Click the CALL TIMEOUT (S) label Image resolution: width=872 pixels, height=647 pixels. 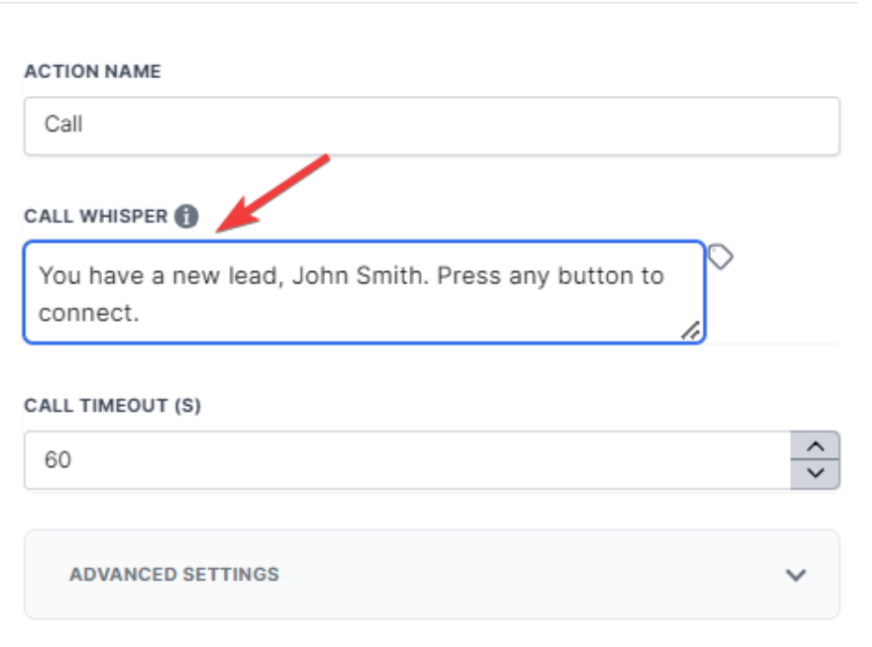click(112, 406)
